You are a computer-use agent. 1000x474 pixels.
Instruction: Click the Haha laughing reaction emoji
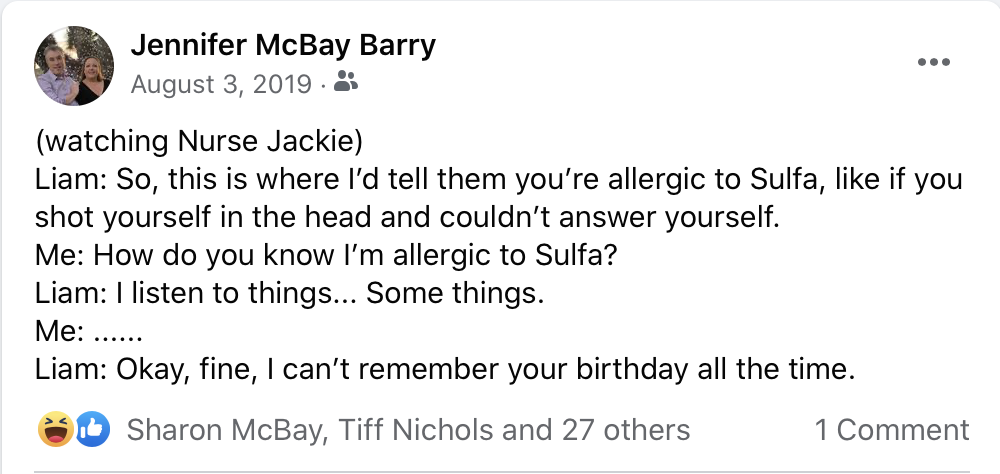pyautogui.click(x=52, y=429)
